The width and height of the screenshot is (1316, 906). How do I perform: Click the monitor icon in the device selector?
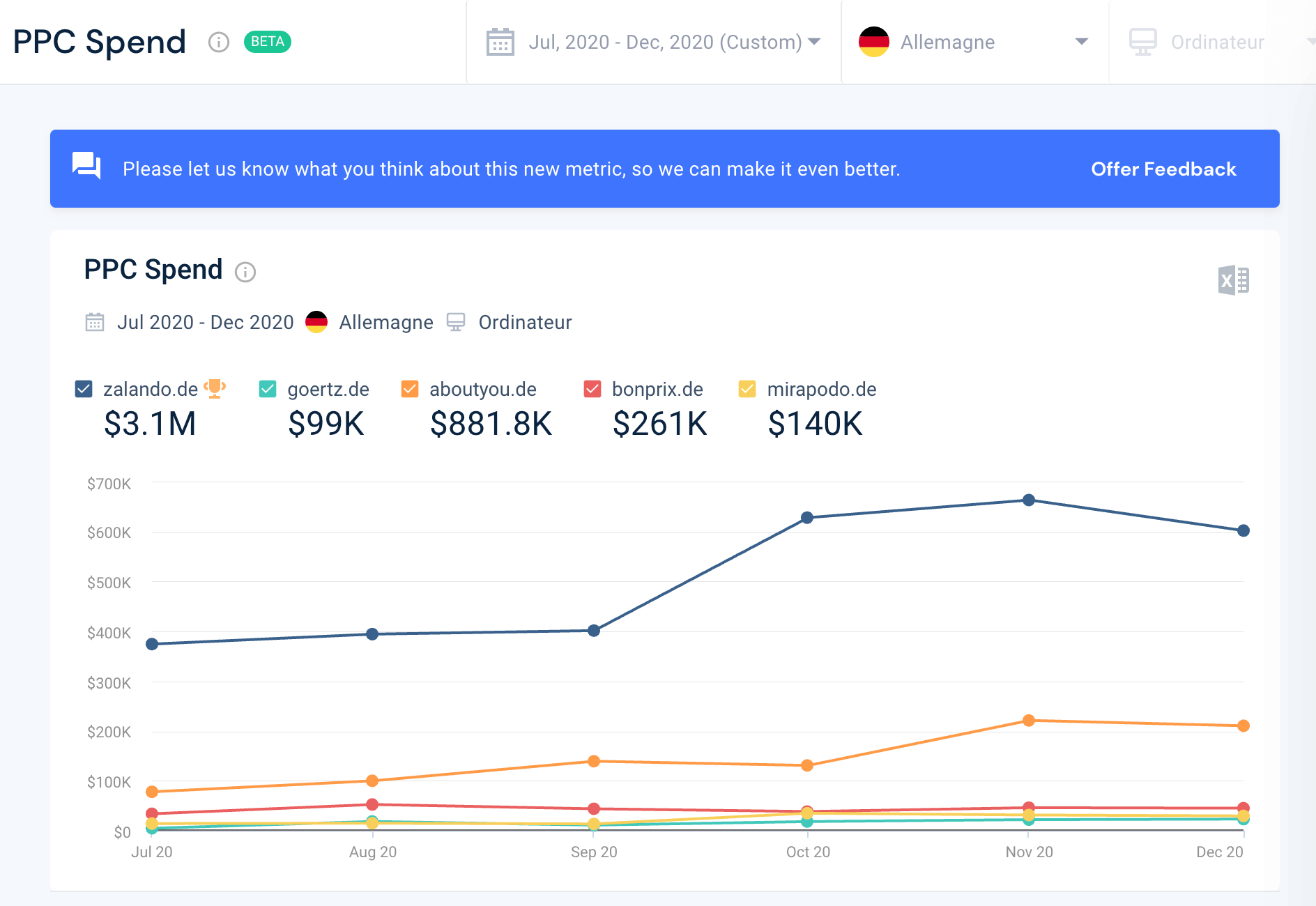coord(1142,43)
